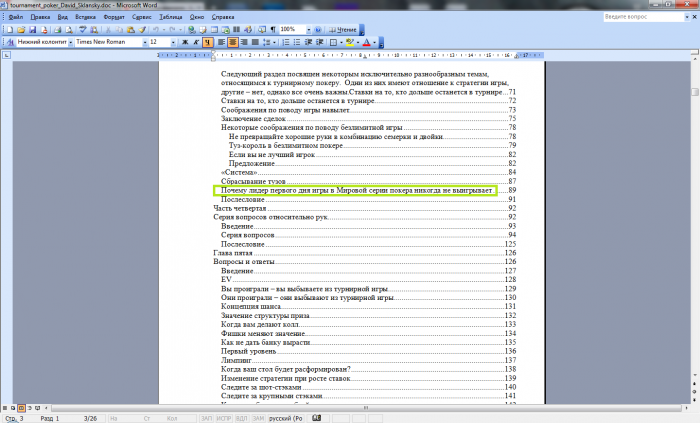Click the Copy icon
700x423 pixels.
tap(119, 30)
